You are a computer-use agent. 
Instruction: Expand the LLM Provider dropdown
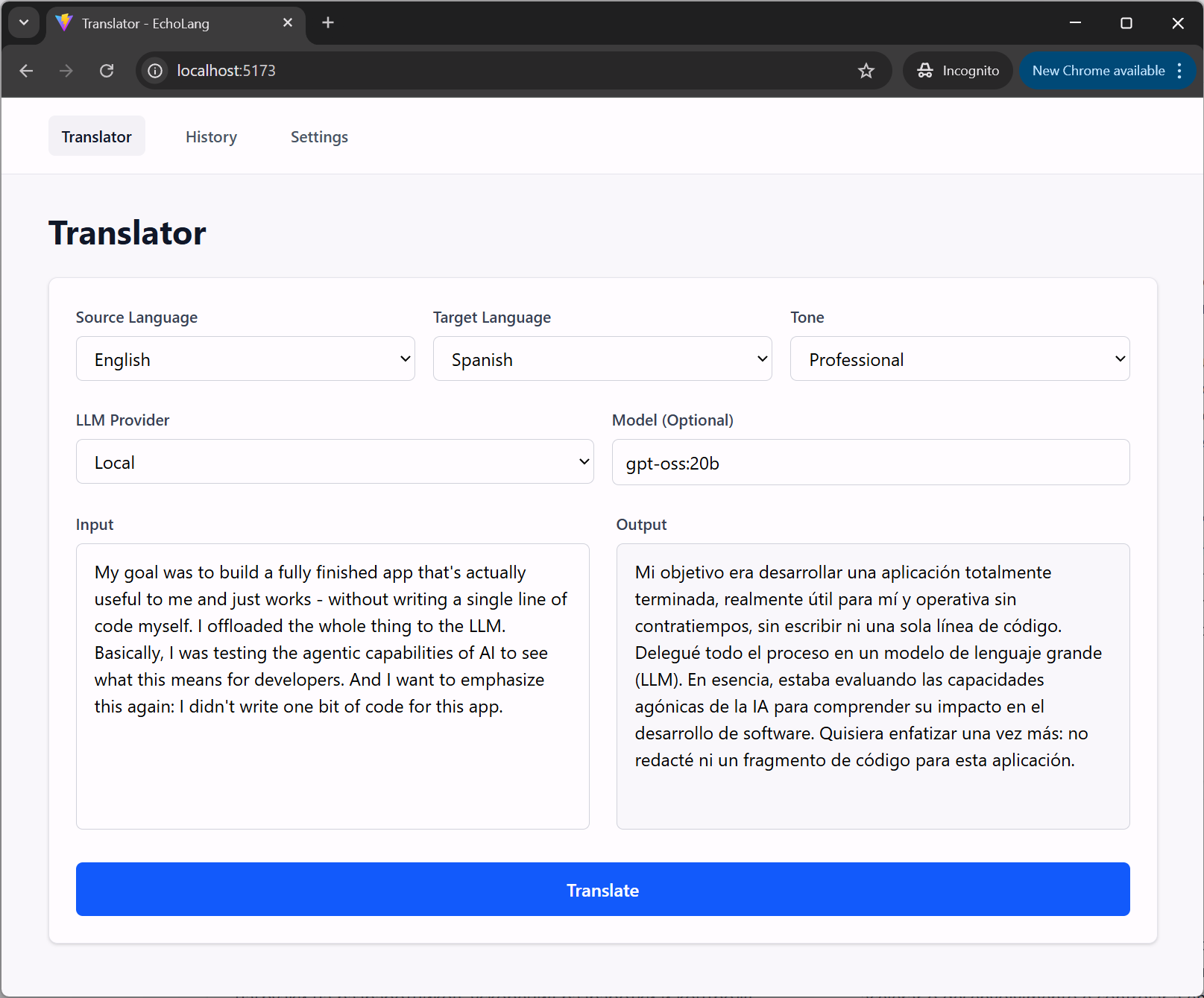point(335,462)
